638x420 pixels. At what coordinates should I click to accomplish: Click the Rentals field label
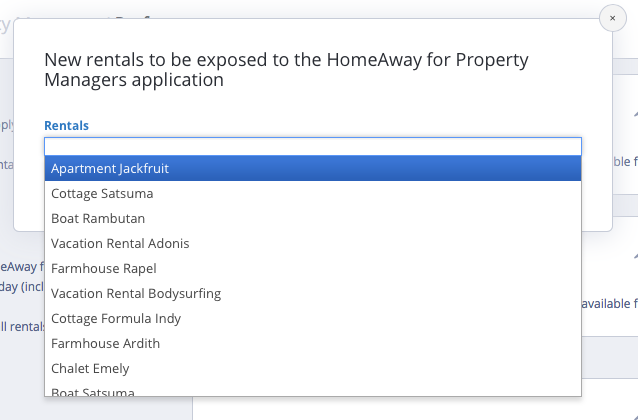coord(66,126)
